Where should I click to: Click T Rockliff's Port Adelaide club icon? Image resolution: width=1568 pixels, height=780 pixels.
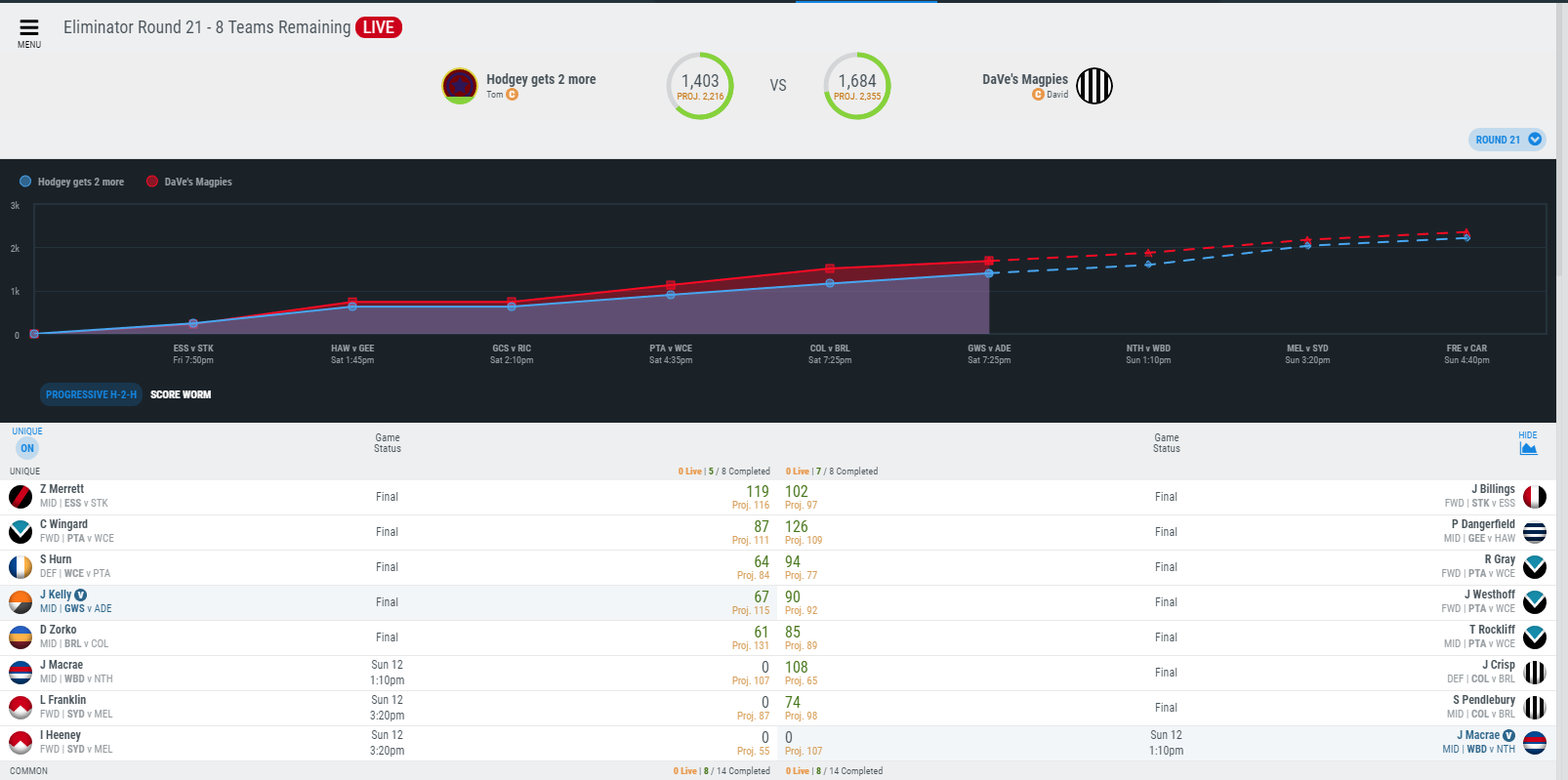tap(1535, 637)
